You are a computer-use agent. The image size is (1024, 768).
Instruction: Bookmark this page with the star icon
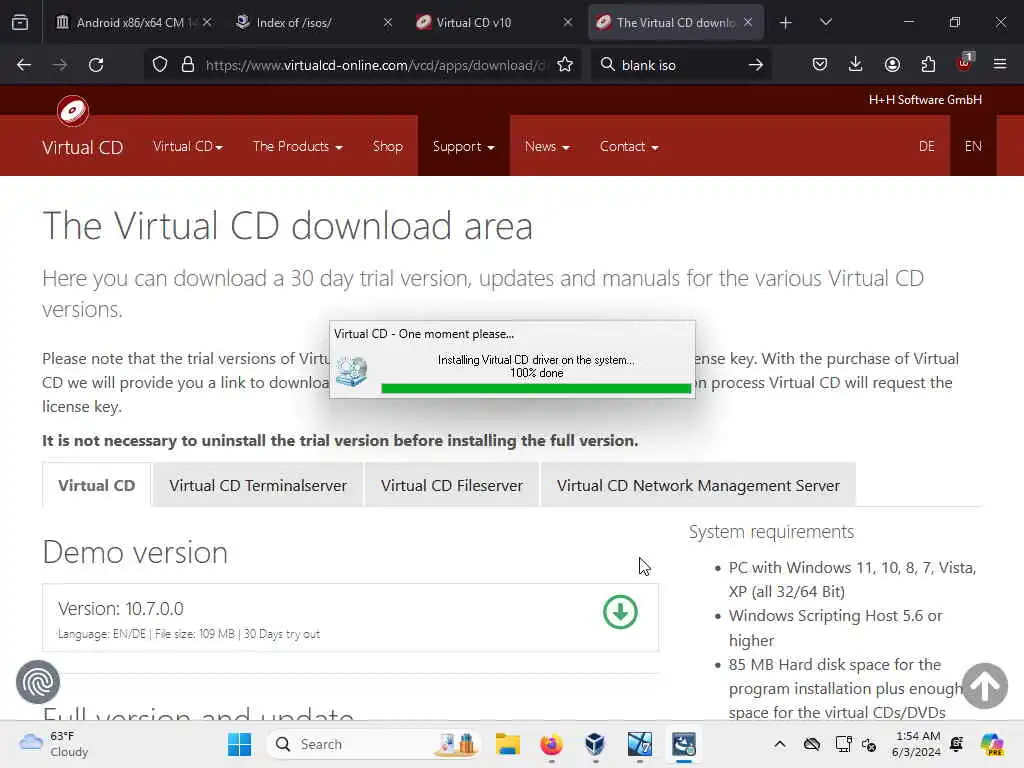565,65
